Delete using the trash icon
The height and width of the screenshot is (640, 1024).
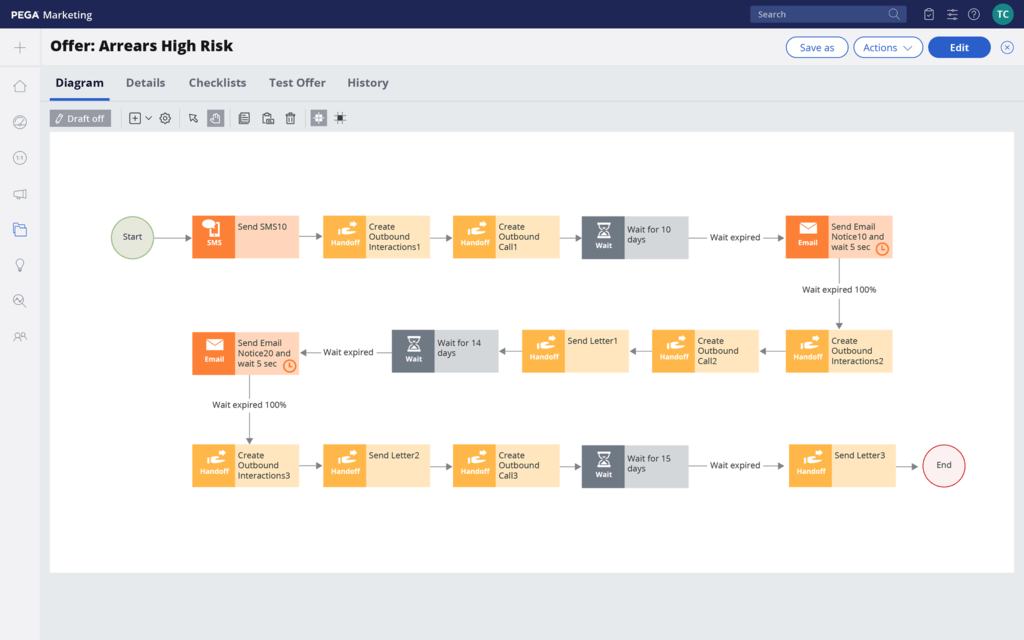pos(290,118)
